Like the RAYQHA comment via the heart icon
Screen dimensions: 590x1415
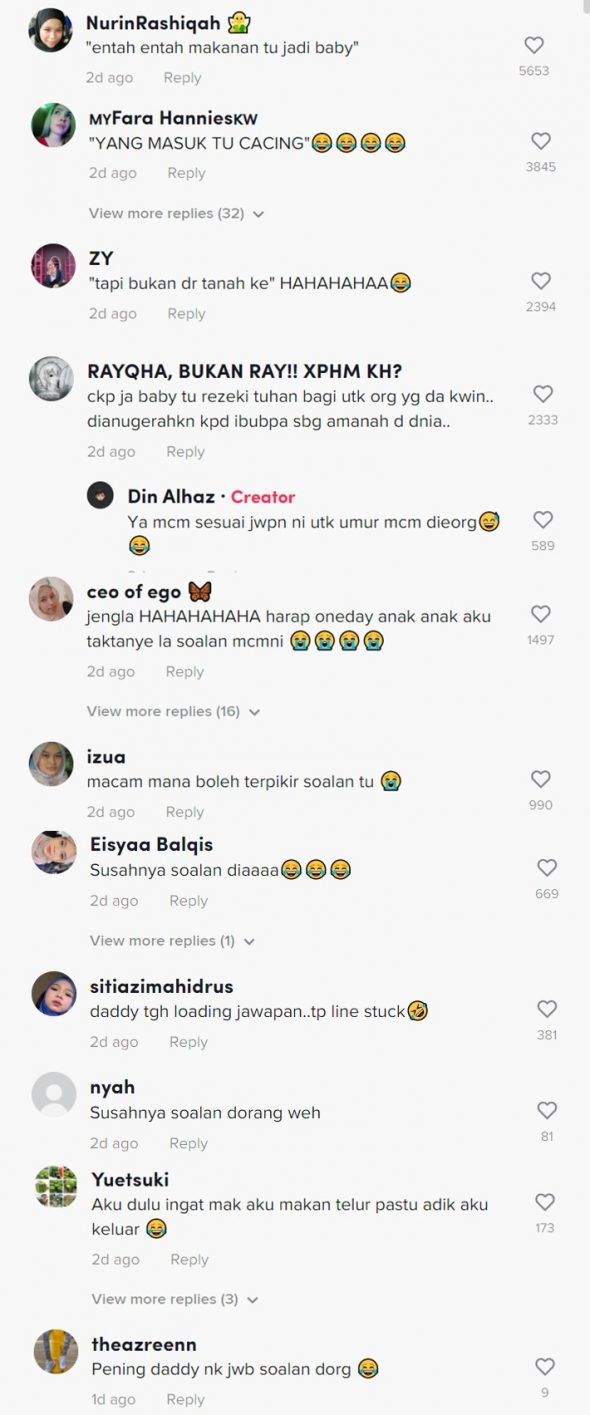(x=543, y=394)
